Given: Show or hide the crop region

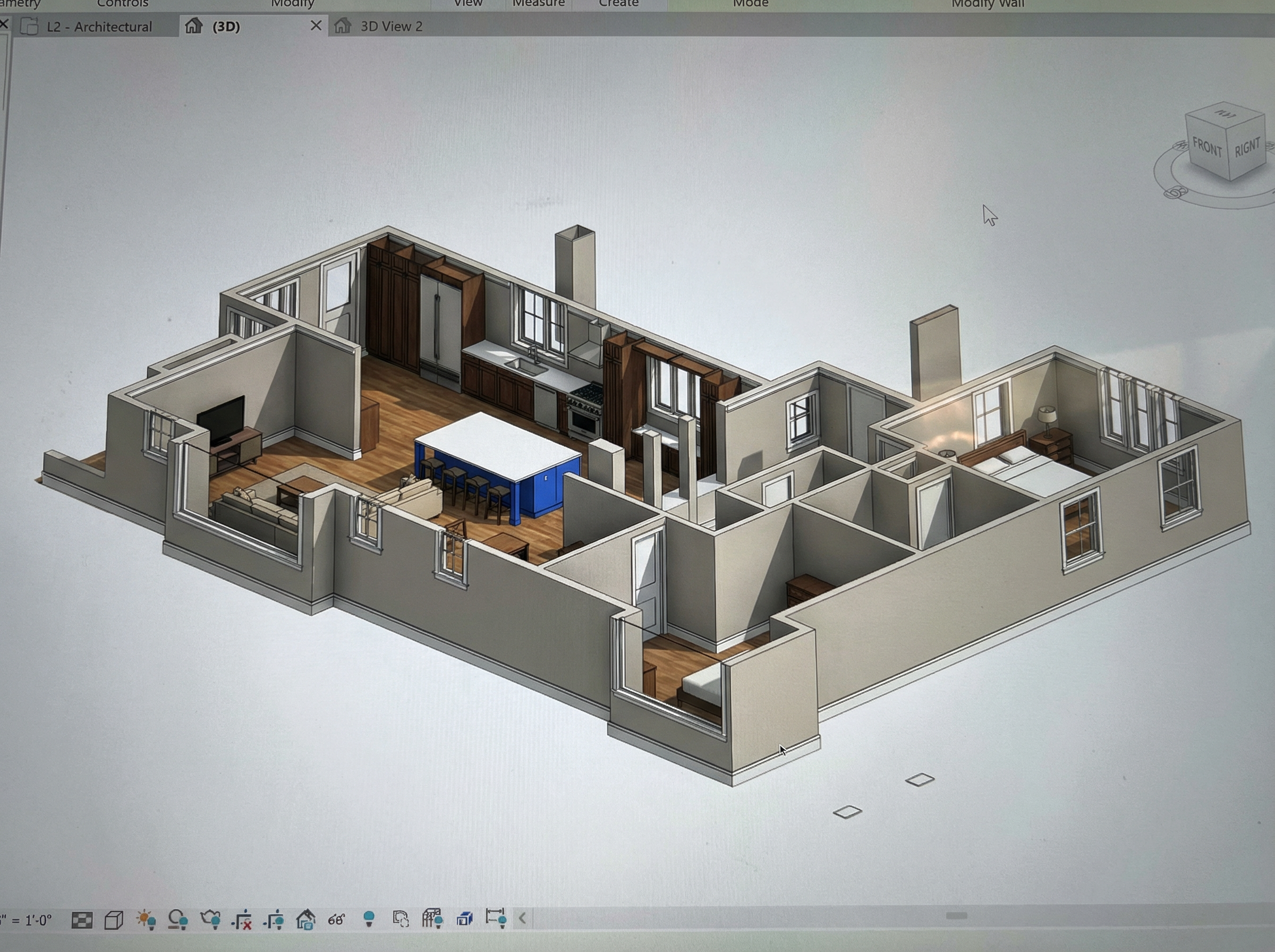Looking at the screenshot, I should (x=274, y=920).
